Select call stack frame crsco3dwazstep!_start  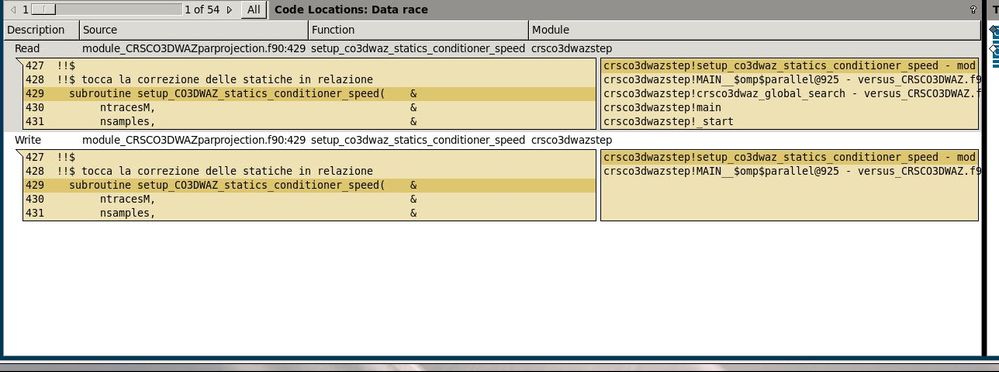pos(789,122)
